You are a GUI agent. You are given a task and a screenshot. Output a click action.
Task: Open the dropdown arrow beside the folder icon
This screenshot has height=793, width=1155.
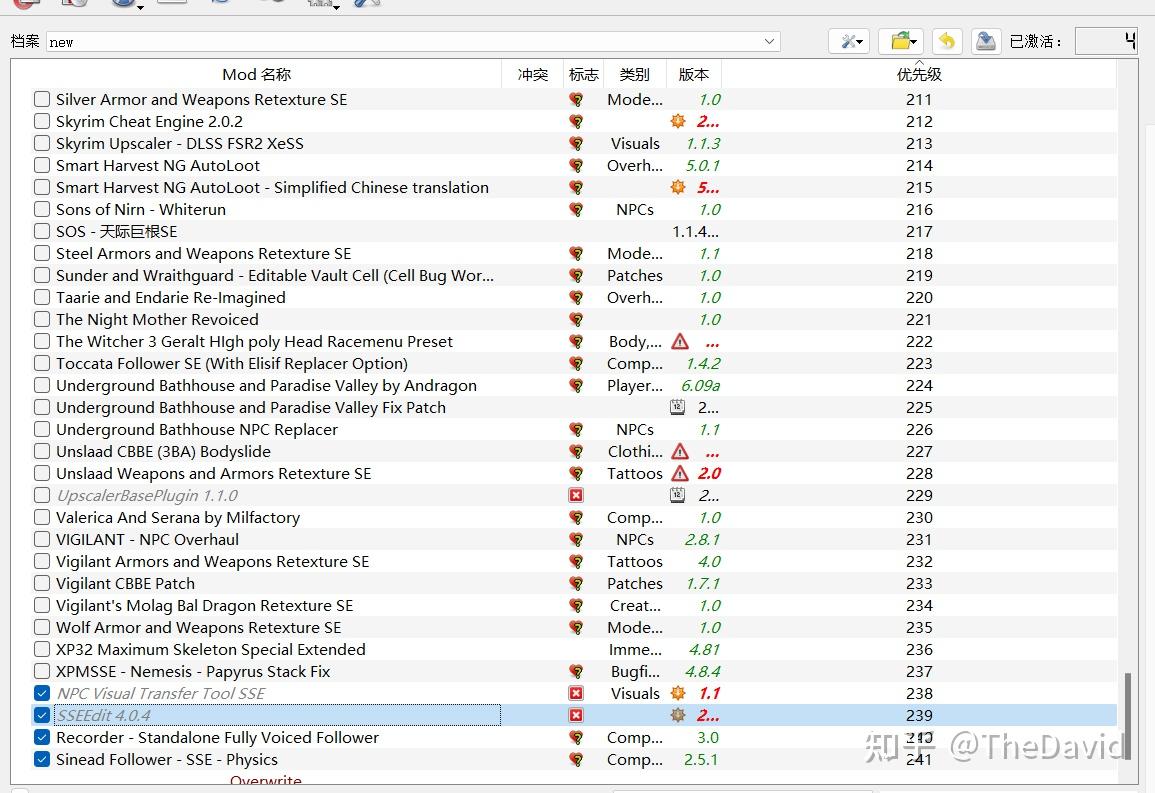pos(913,43)
